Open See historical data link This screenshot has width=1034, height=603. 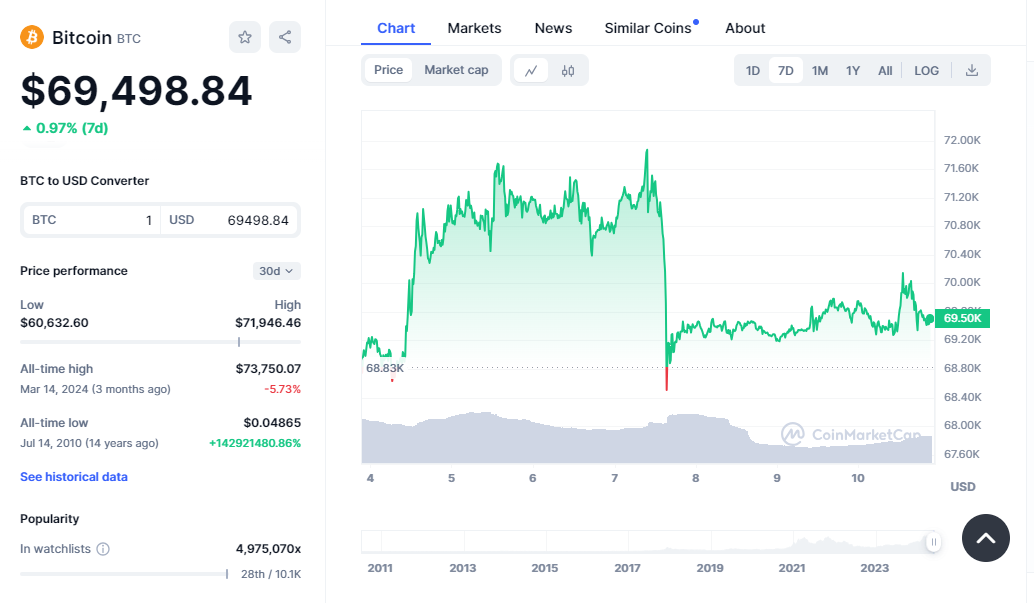click(x=74, y=477)
